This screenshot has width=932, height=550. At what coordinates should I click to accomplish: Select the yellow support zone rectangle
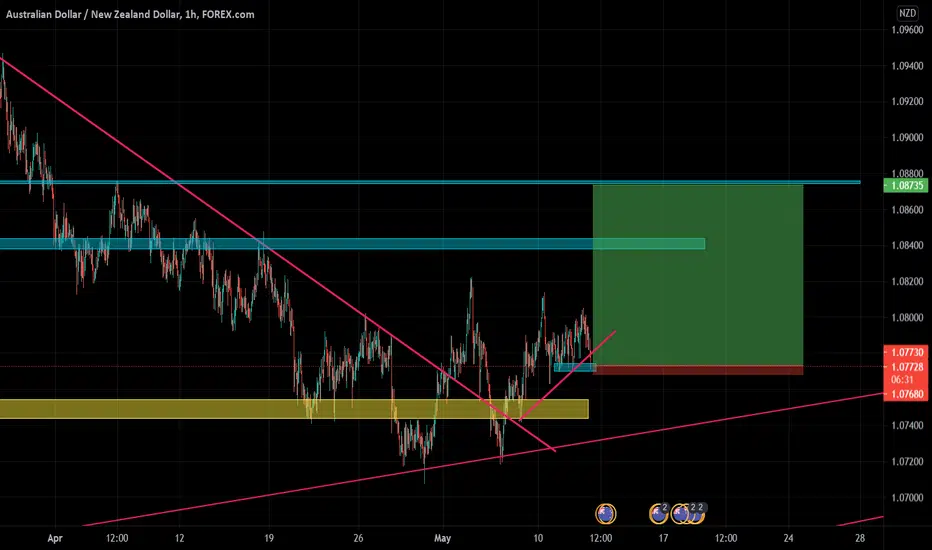[x=294, y=409]
